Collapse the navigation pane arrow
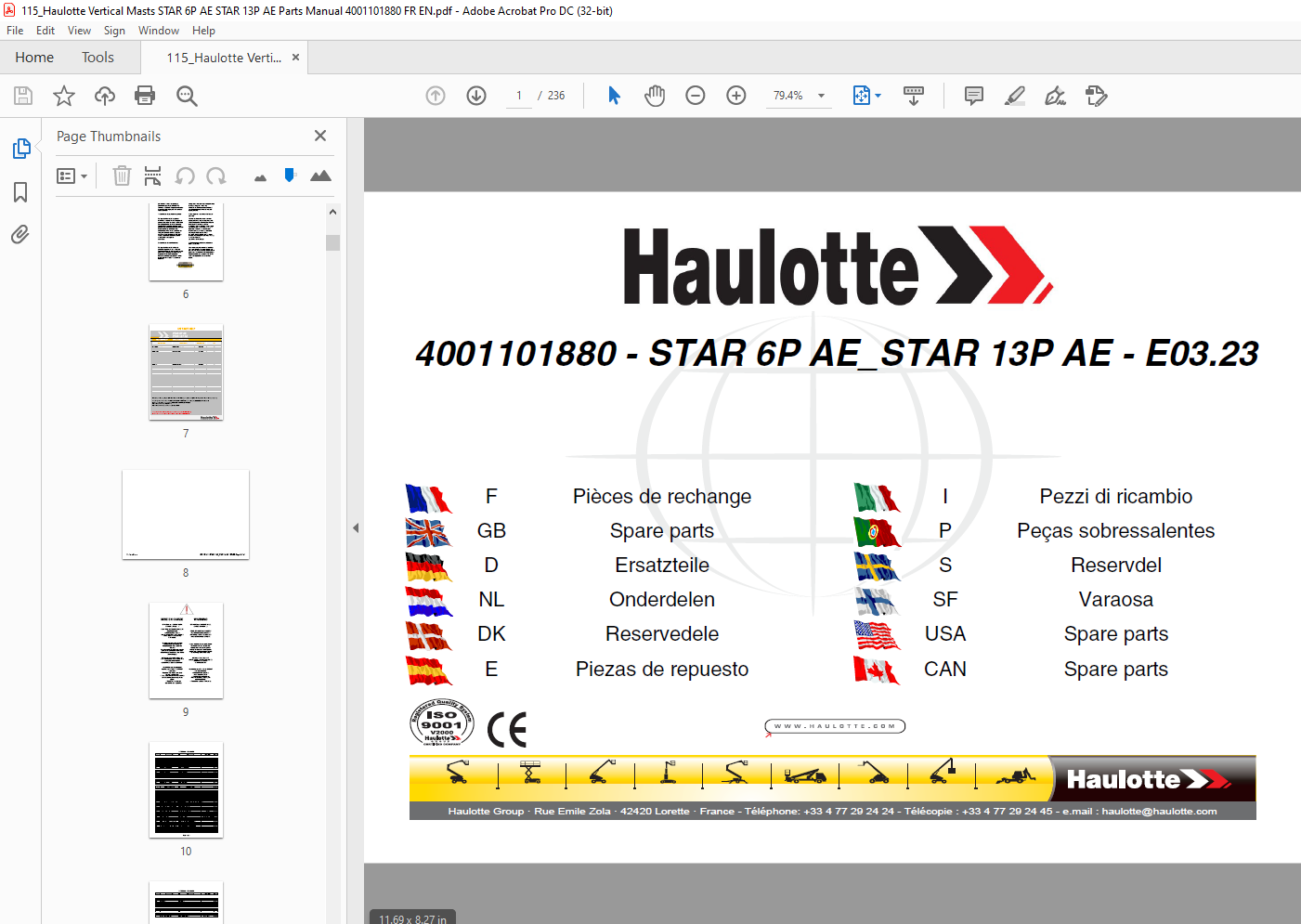The image size is (1301, 924). coord(355,527)
